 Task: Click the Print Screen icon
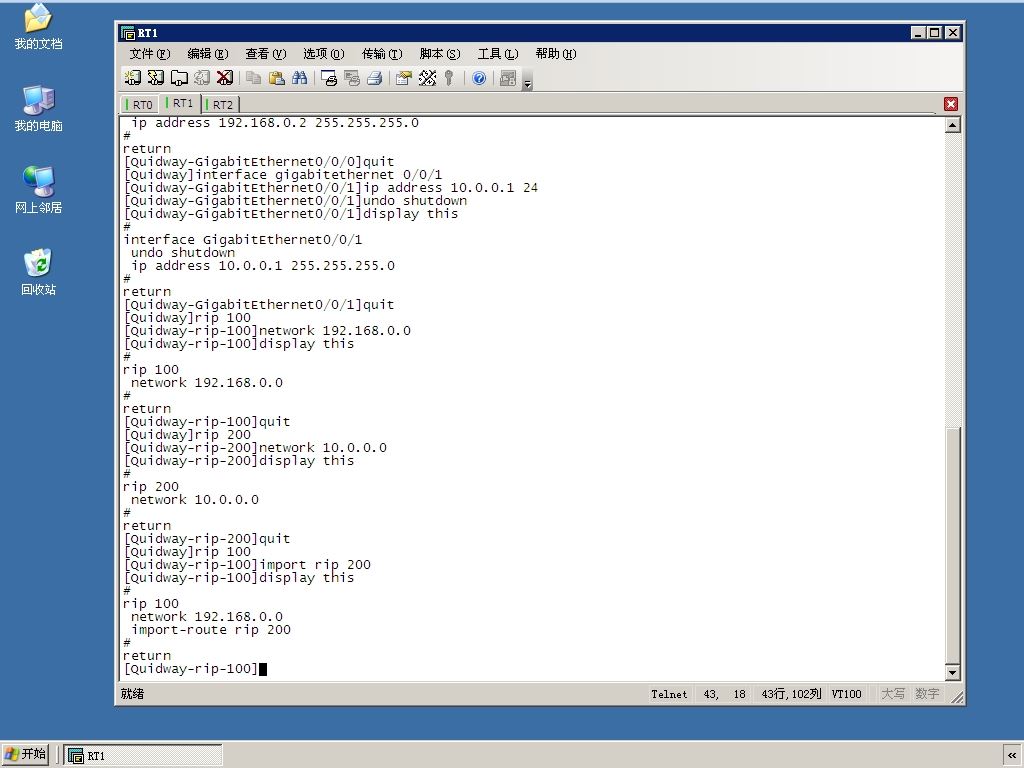(328, 78)
